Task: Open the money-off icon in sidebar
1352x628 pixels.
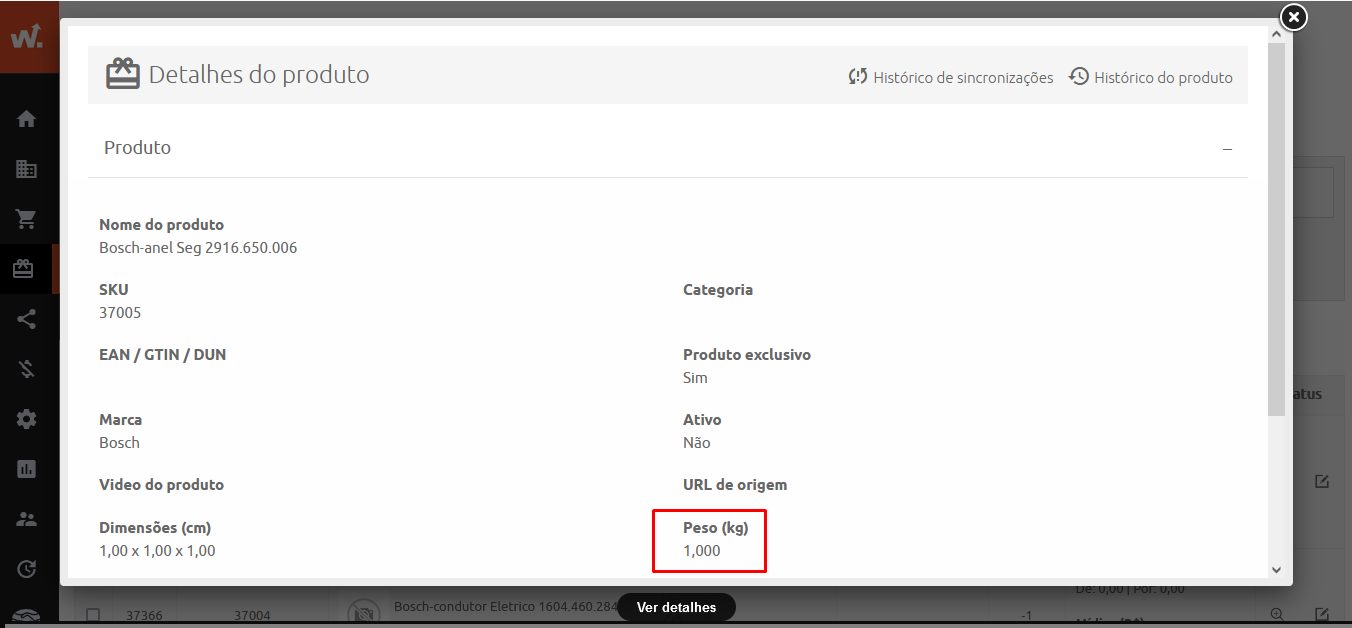Action: coord(26,369)
